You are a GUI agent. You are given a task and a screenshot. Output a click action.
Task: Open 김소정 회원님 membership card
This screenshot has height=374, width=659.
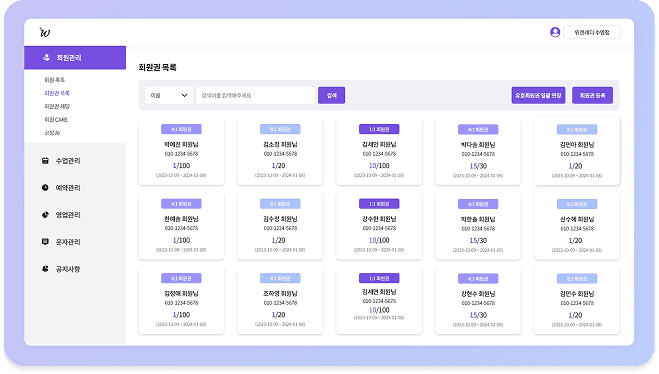click(x=280, y=151)
